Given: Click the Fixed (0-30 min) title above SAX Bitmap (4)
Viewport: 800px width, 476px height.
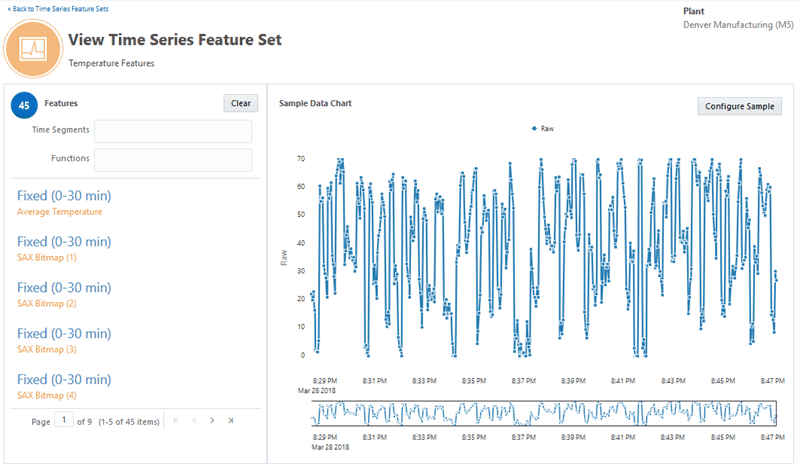Looking at the screenshot, I should tap(64, 380).
